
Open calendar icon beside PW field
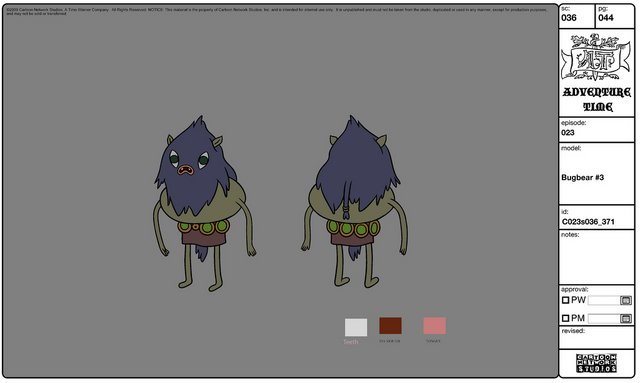[x=625, y=301]
